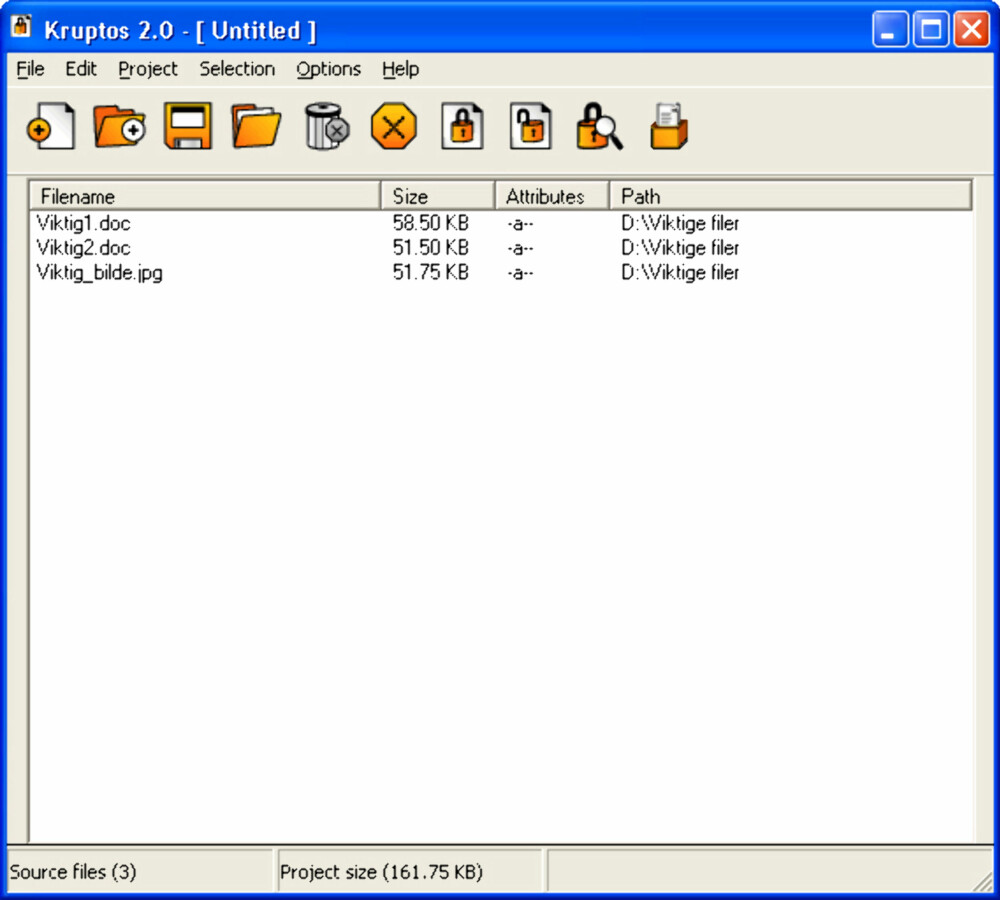The image size is (1000, 900).
Task: Select the file Viktig_bilde.jpg
Action: coord(99,273)
